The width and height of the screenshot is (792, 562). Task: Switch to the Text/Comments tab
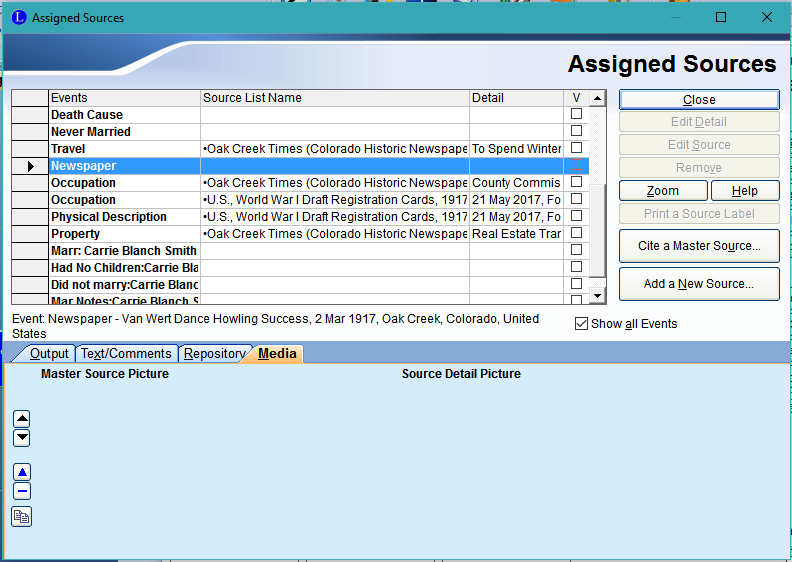point(126,353)
